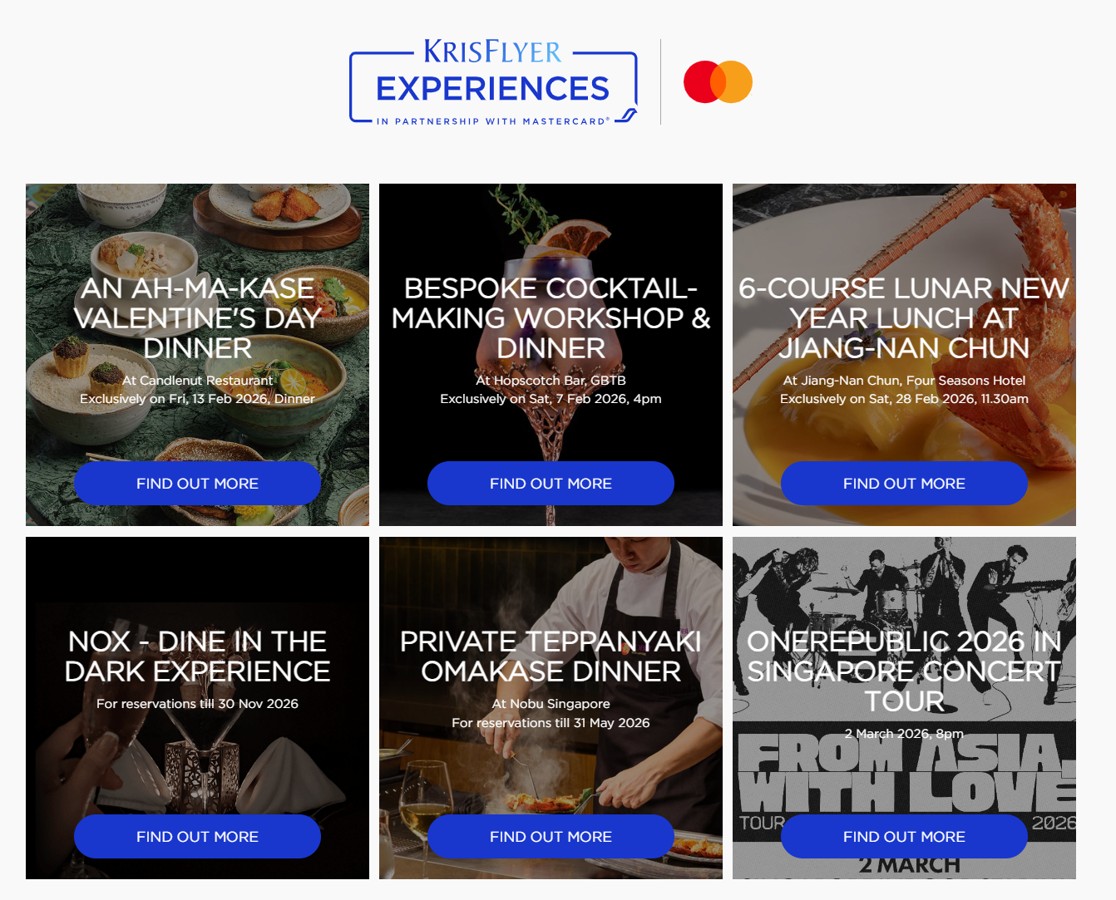The width and height of the screenshot is (1116, 900).
Task: Tap Find Out More for Teppanyaki Omakase dinner
Action: [550, 836]
